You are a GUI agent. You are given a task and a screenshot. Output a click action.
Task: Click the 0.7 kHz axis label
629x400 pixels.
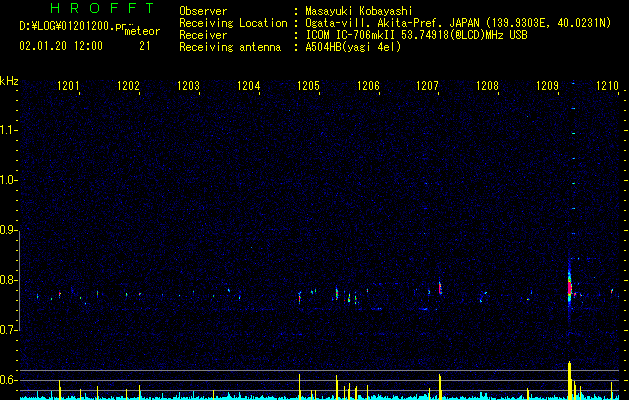[8, 330]
